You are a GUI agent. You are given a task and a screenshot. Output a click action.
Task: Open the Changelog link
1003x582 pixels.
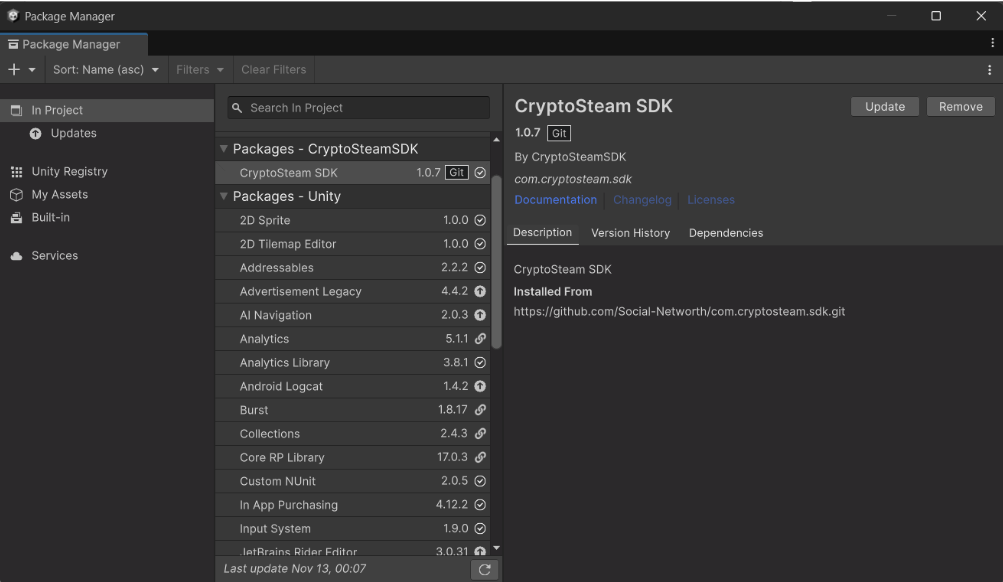pyautogui.click(x=642, y=200)
